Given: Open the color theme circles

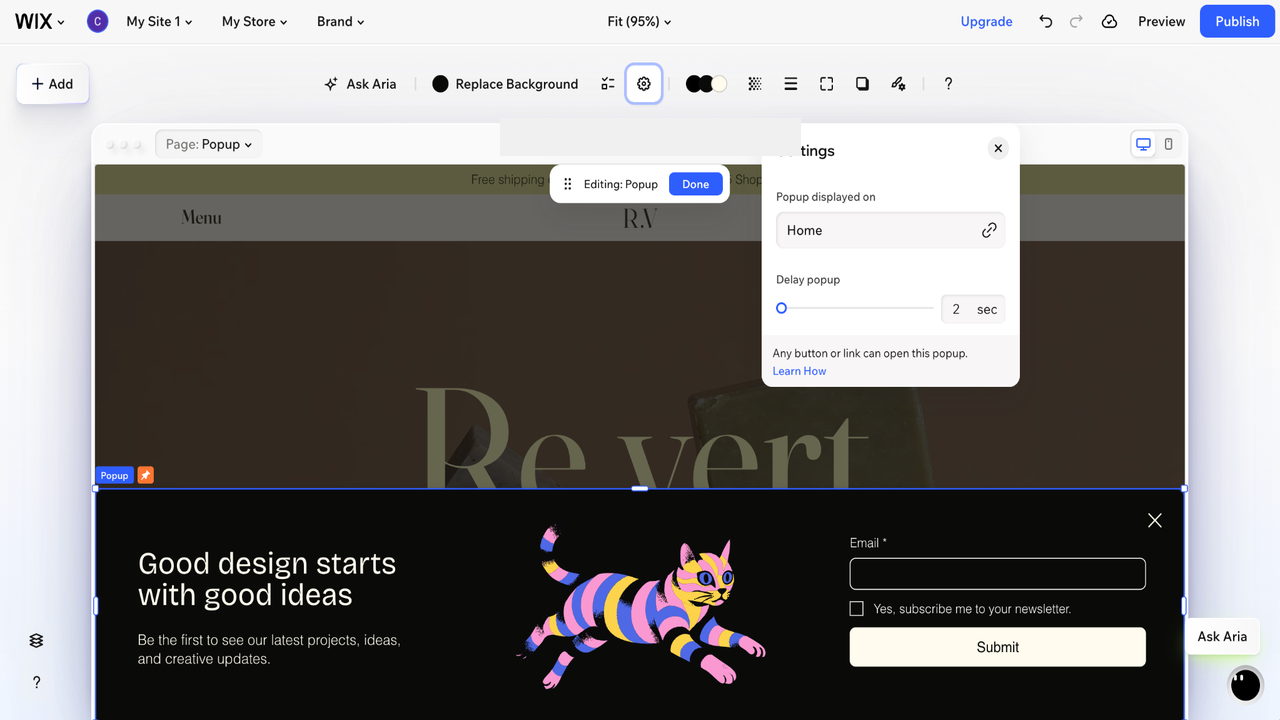Looking at the screenshot, I should point(706,84).
